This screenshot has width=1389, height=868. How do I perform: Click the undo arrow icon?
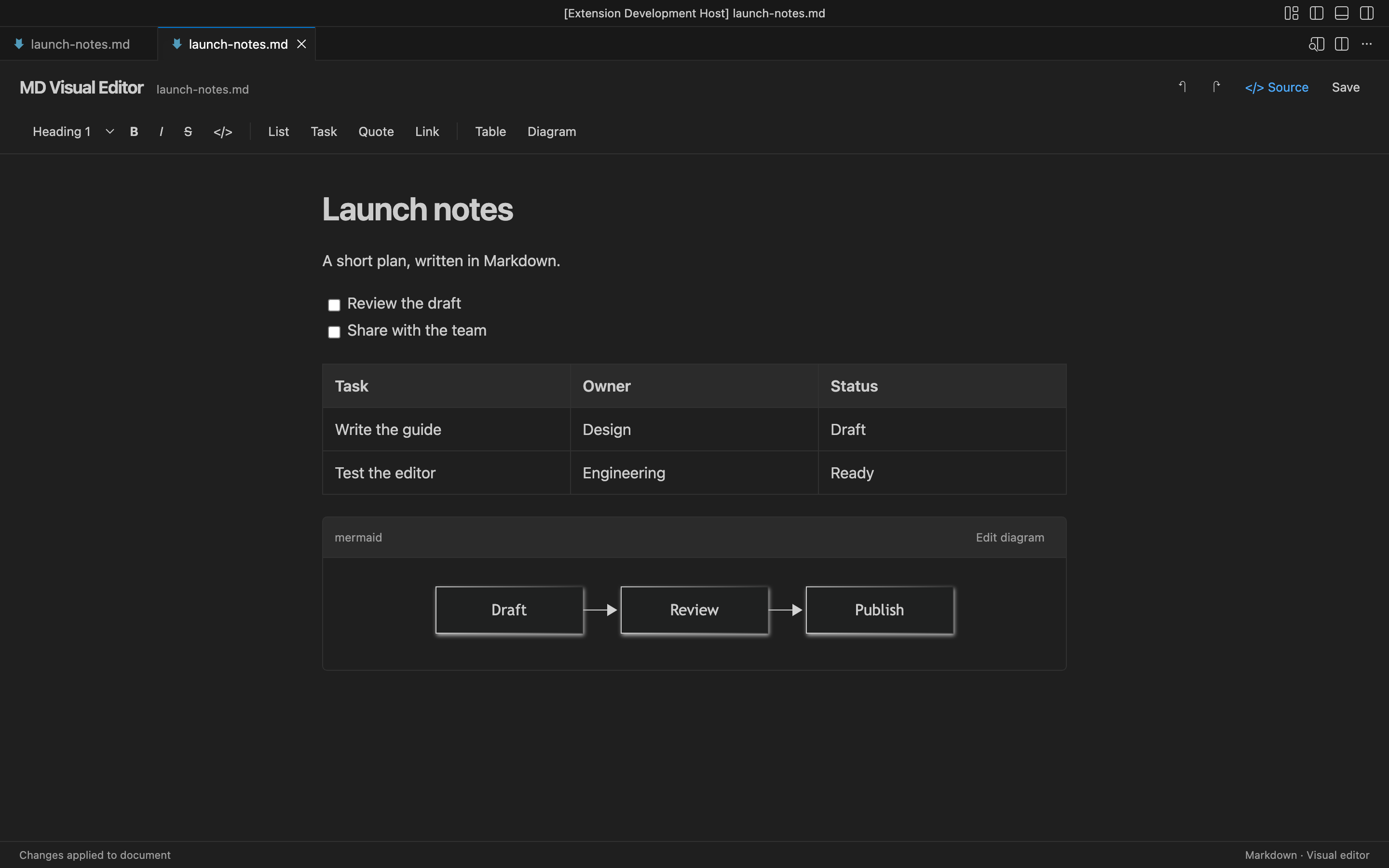coord(1183,87)
